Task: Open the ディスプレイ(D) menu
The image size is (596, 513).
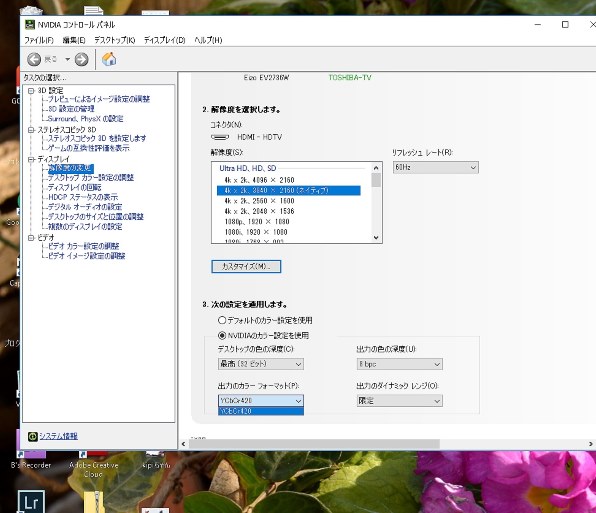Action: click(165, 40)
